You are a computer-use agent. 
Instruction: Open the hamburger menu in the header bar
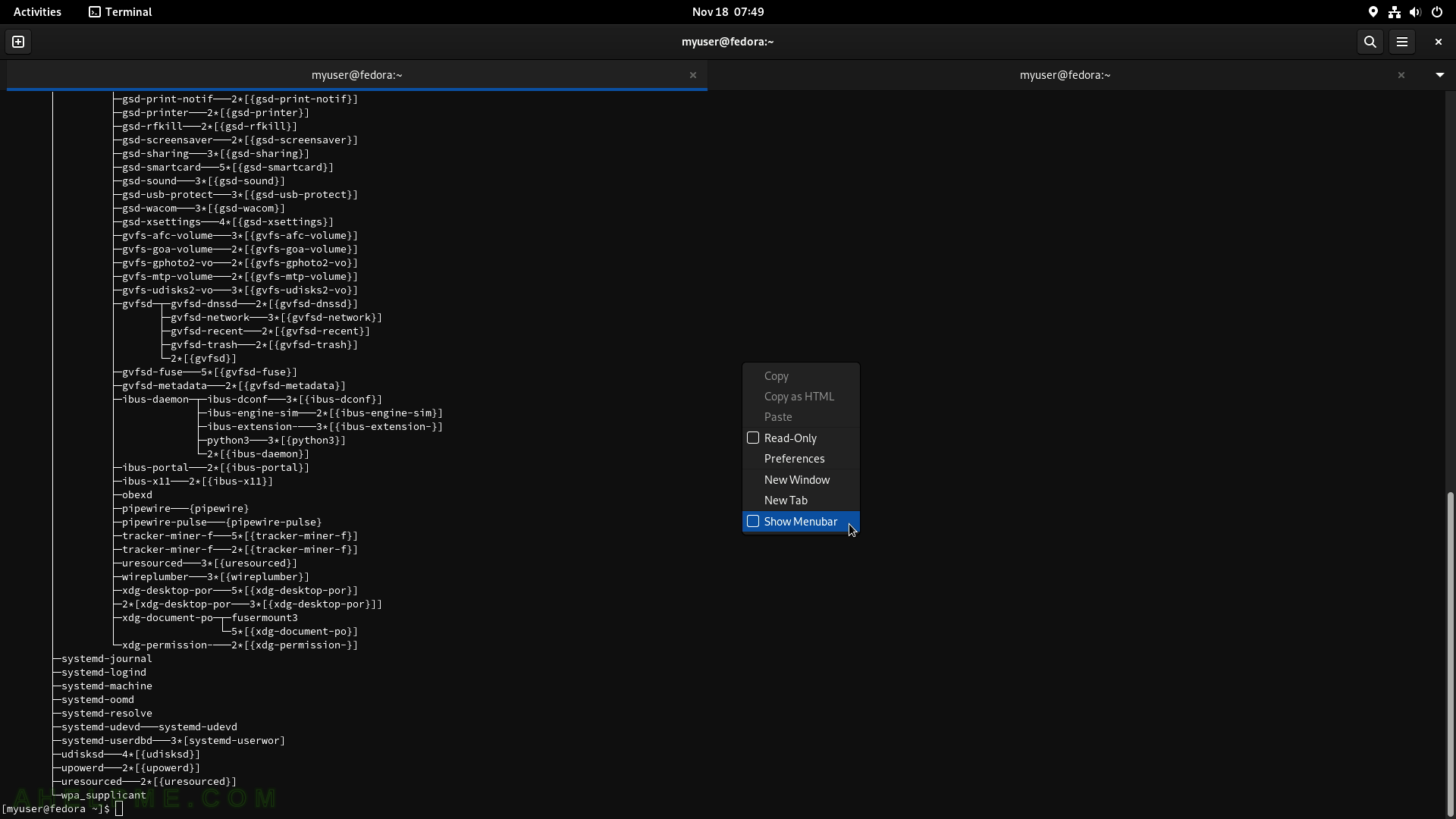1402,42
